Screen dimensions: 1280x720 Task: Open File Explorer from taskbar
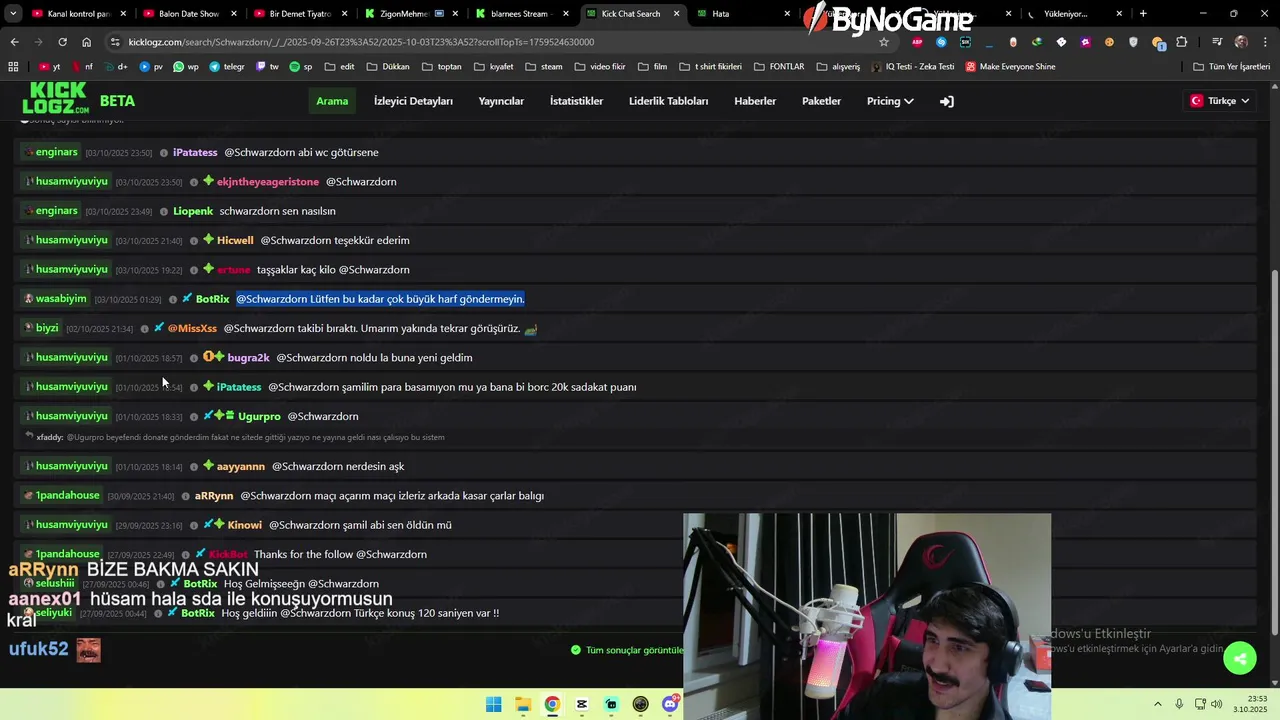point(523,704)
